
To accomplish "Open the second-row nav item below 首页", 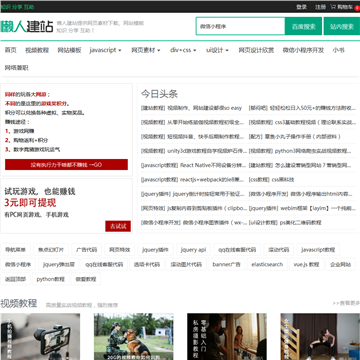I will coord(16,68).
